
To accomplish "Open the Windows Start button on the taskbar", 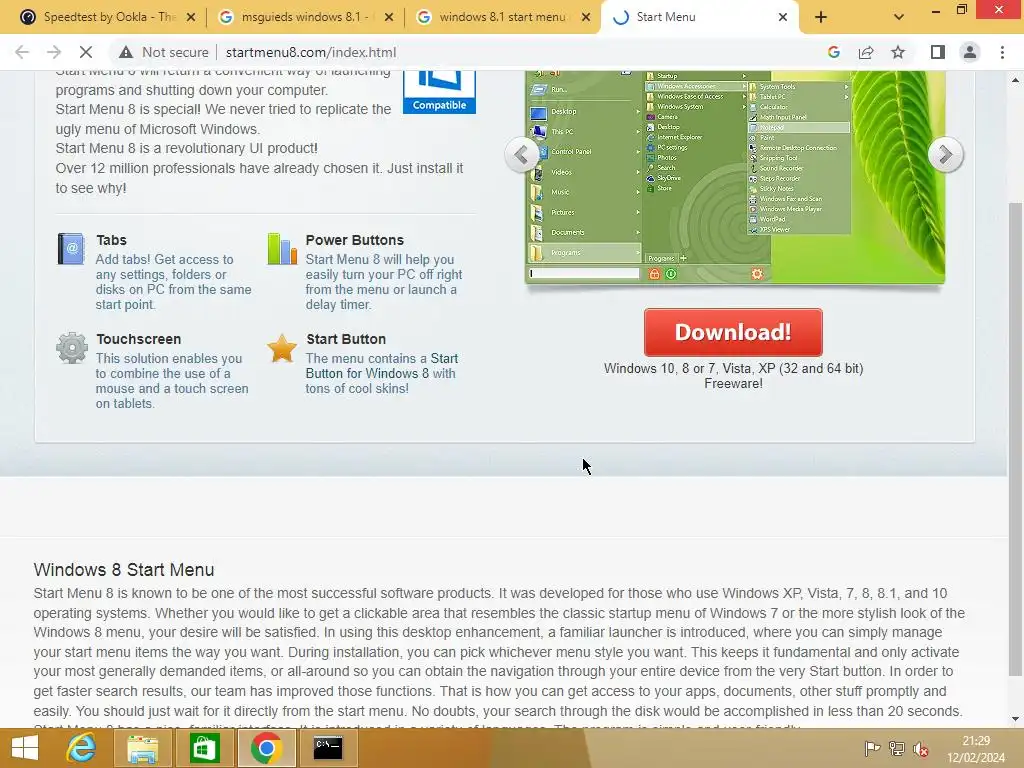I will click(x=25, y=748).
